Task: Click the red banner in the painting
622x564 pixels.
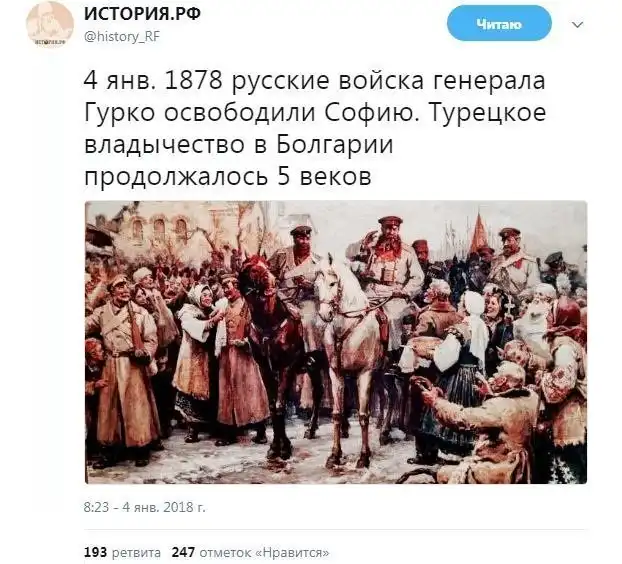Action: (480, 232)
